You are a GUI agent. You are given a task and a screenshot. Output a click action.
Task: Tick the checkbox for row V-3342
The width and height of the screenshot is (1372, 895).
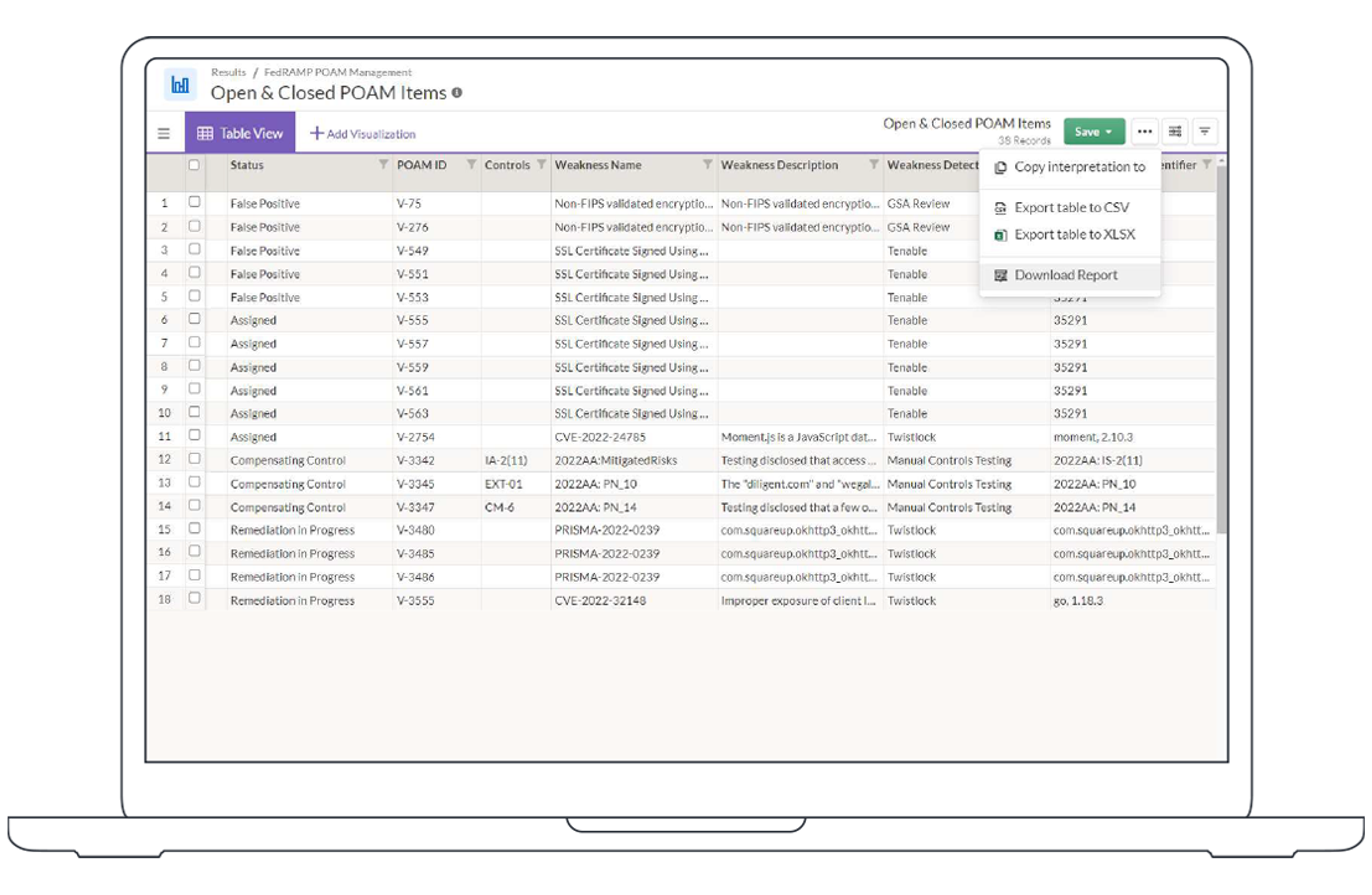coord(194,459)
